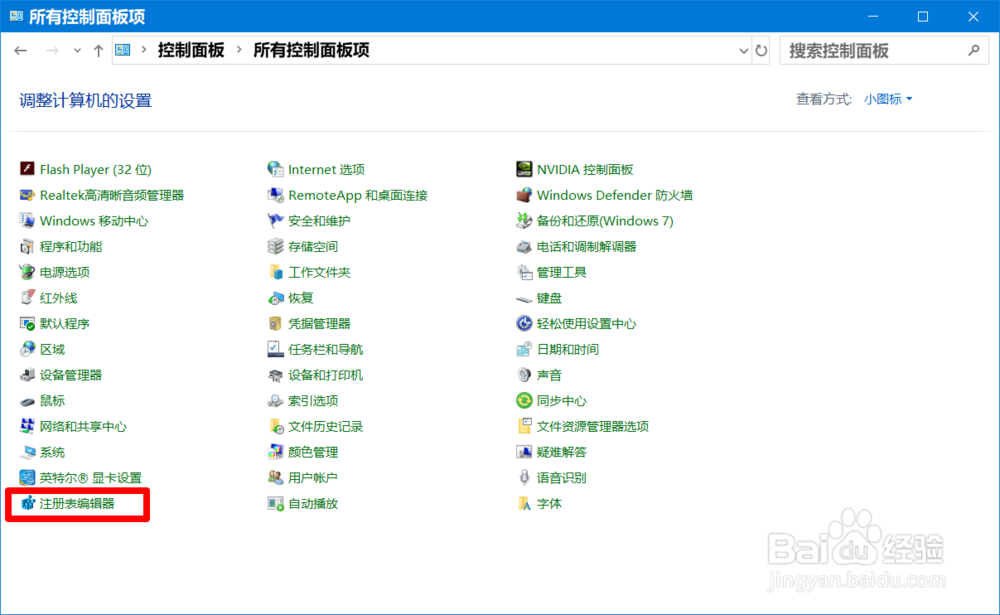Screen dimensions: 1000x615
Task: Open 英特尔® 显卡设置 icon
Action: click(x=27, y=478)
